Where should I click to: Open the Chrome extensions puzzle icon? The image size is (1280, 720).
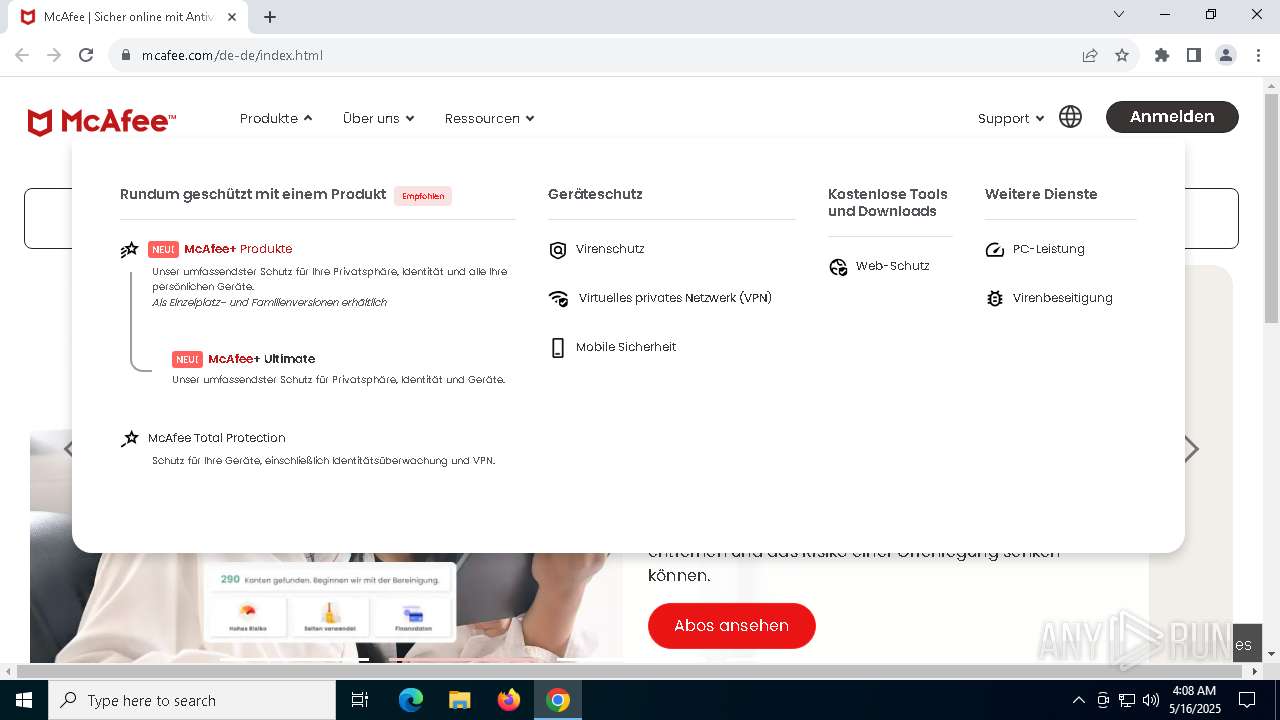[1161, 55]
